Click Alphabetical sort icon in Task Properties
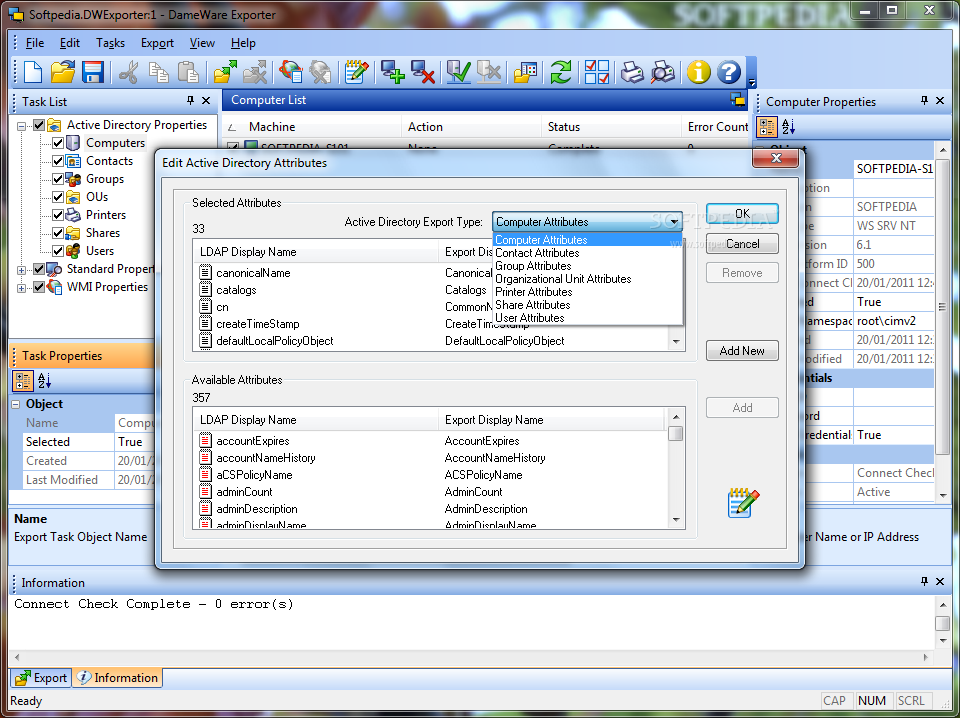Screen dimensions: 960x718 tap(44, 381)
